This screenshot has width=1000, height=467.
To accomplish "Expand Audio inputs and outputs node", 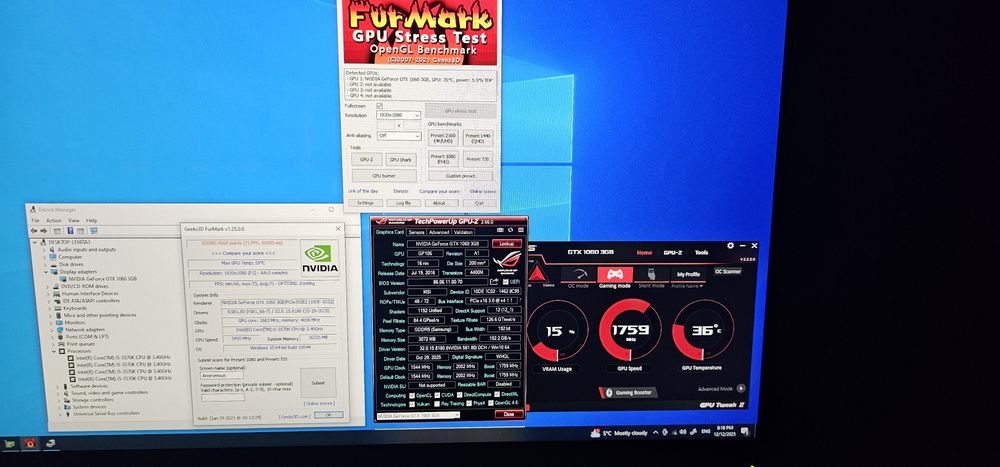I will point(44,250).
